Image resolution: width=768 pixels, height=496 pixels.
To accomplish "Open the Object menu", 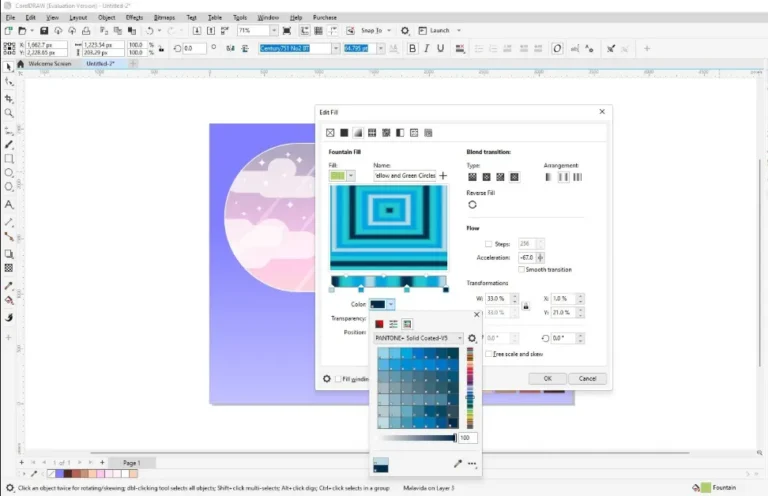I will click(106, 17).
